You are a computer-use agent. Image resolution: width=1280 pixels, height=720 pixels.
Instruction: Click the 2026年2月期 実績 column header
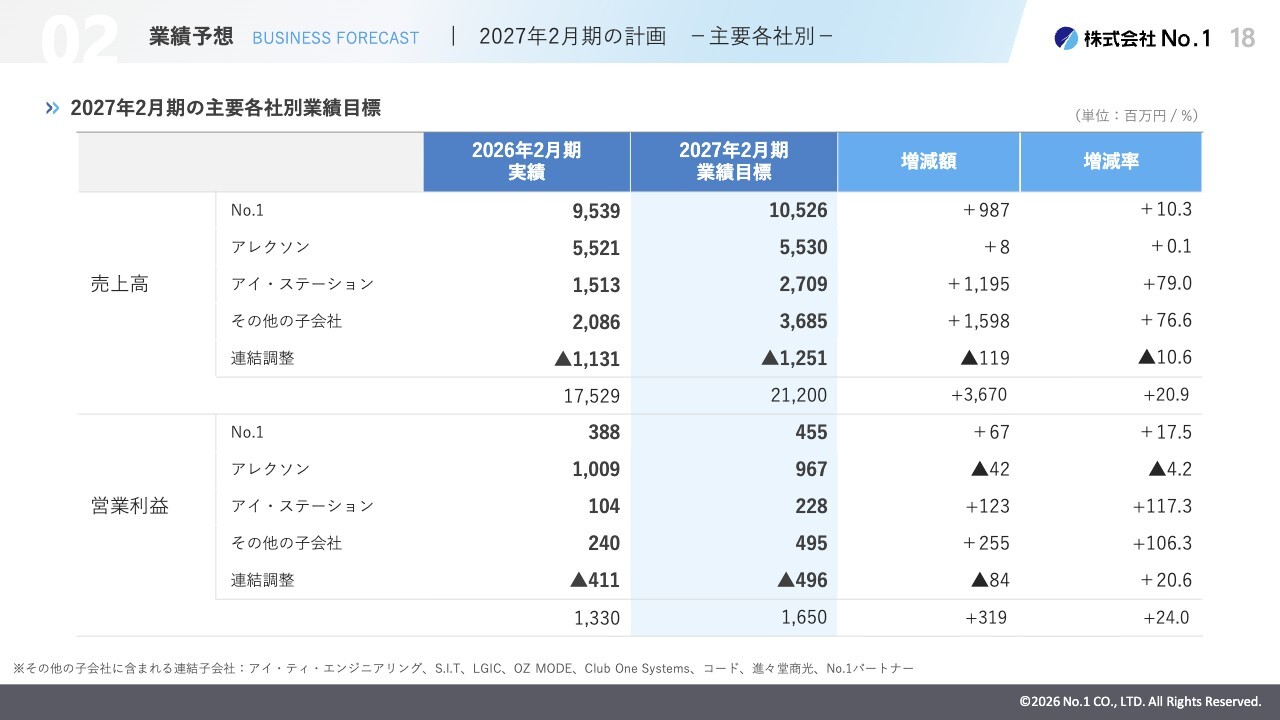[526, 161]
